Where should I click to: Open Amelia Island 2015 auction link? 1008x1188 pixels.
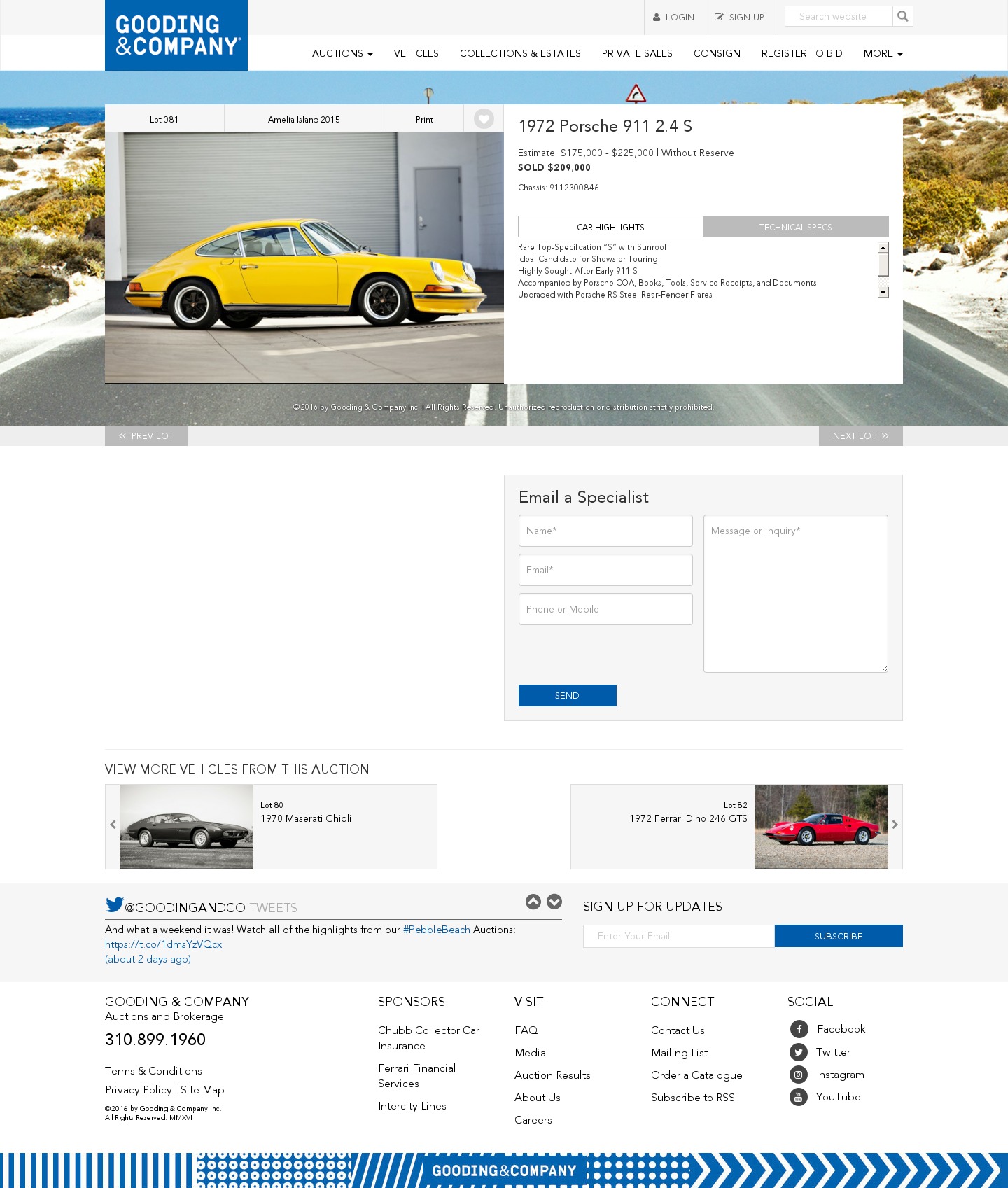click(x=304, y=119)
